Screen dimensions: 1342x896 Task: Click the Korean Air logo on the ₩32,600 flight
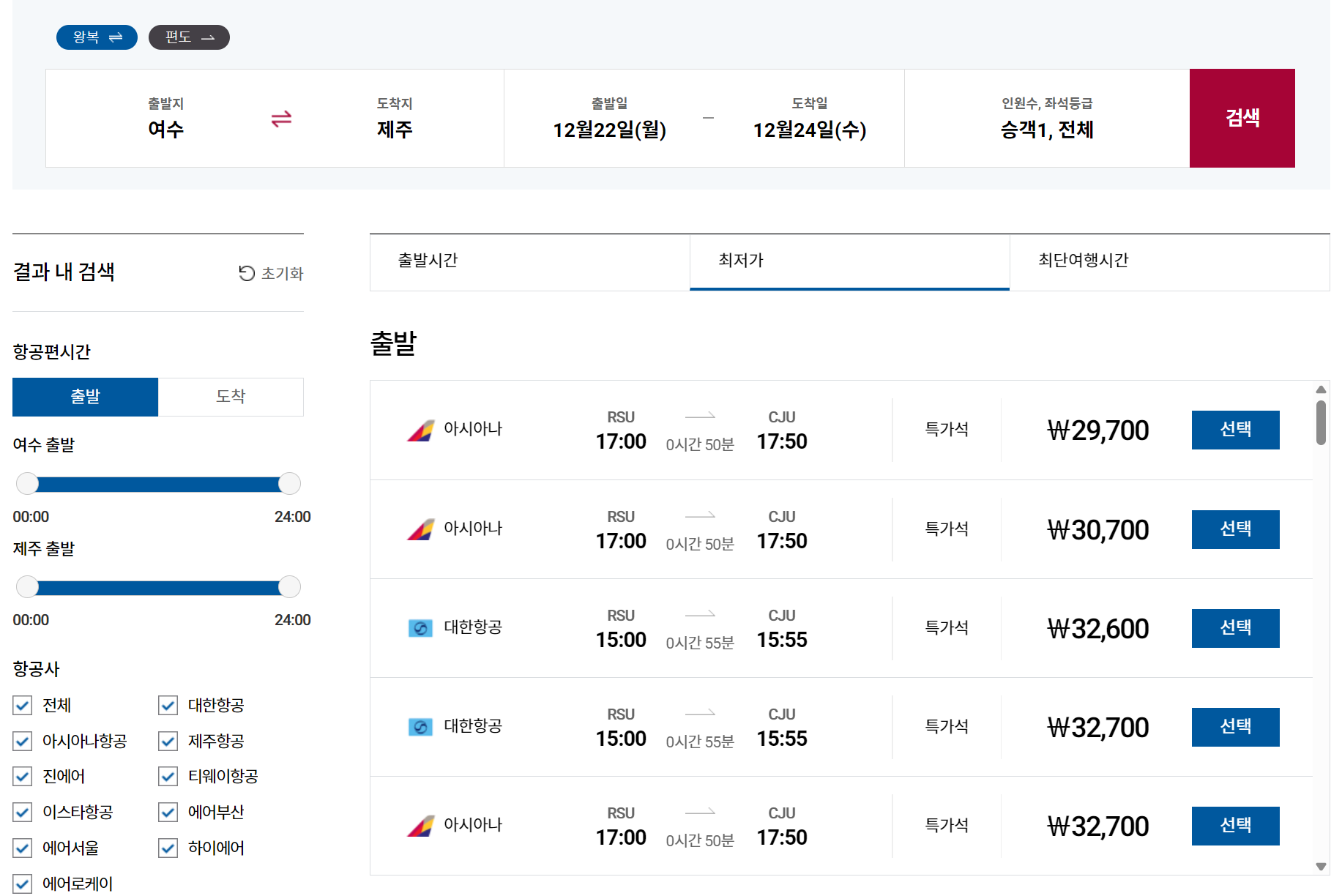420,628
